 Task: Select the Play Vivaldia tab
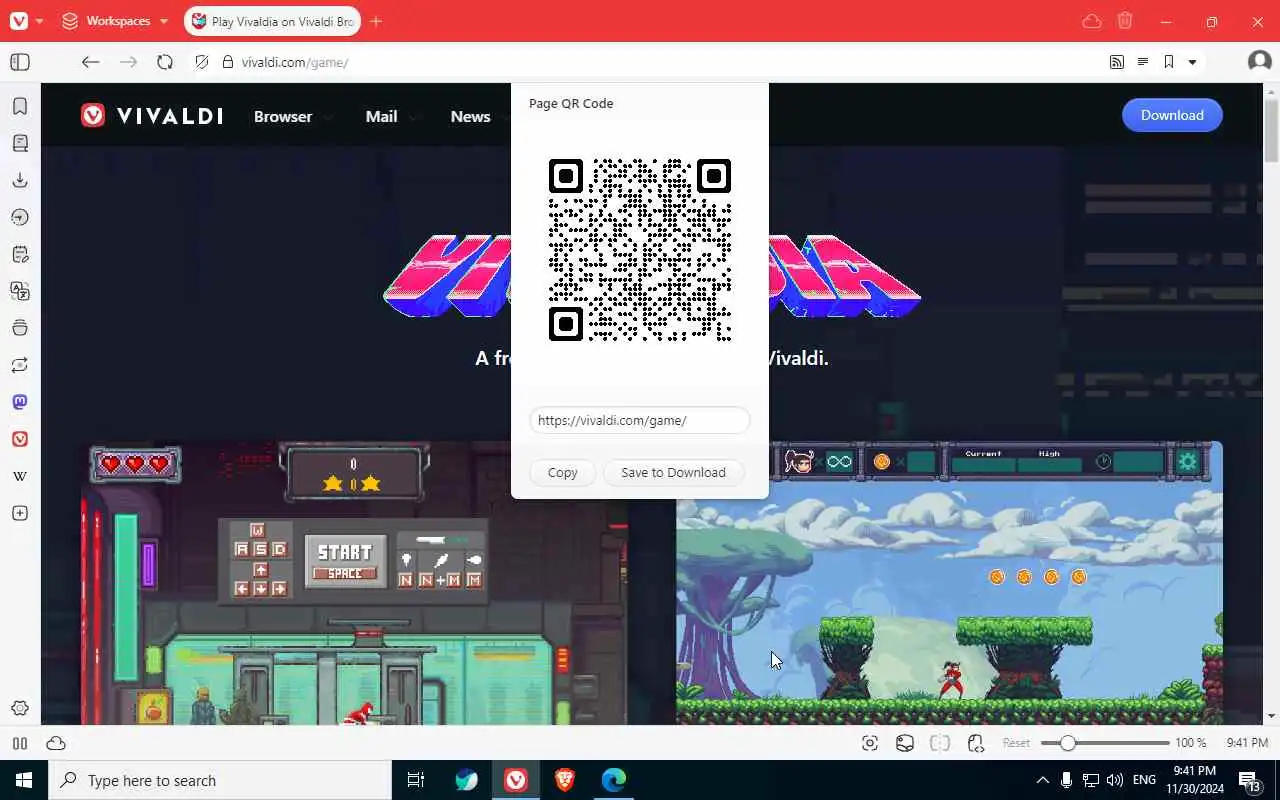tap(272, 20)
